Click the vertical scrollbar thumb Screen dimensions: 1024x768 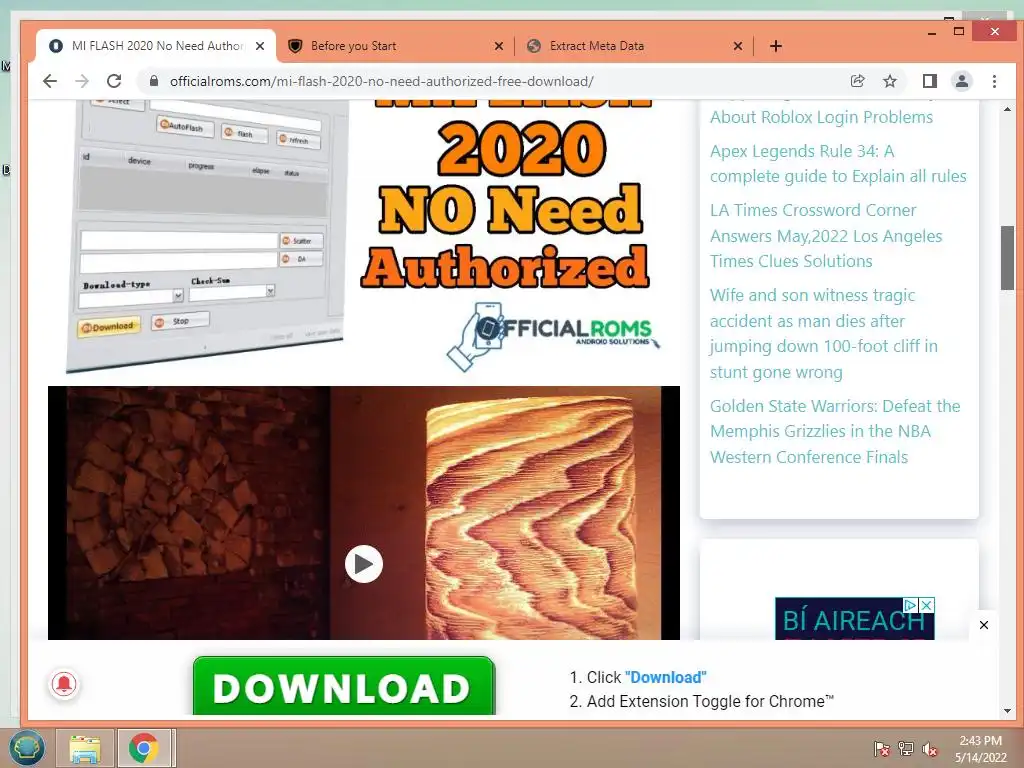(1007, 258)
